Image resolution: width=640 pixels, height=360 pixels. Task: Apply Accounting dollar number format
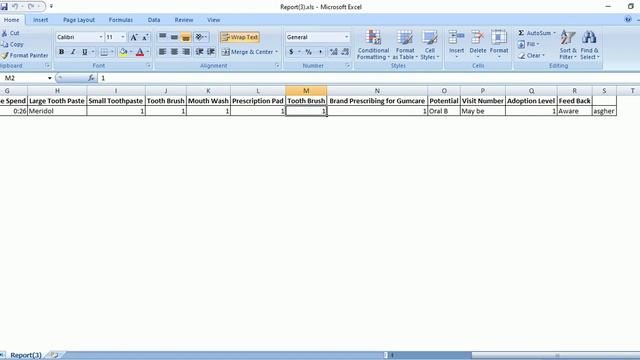291,52
